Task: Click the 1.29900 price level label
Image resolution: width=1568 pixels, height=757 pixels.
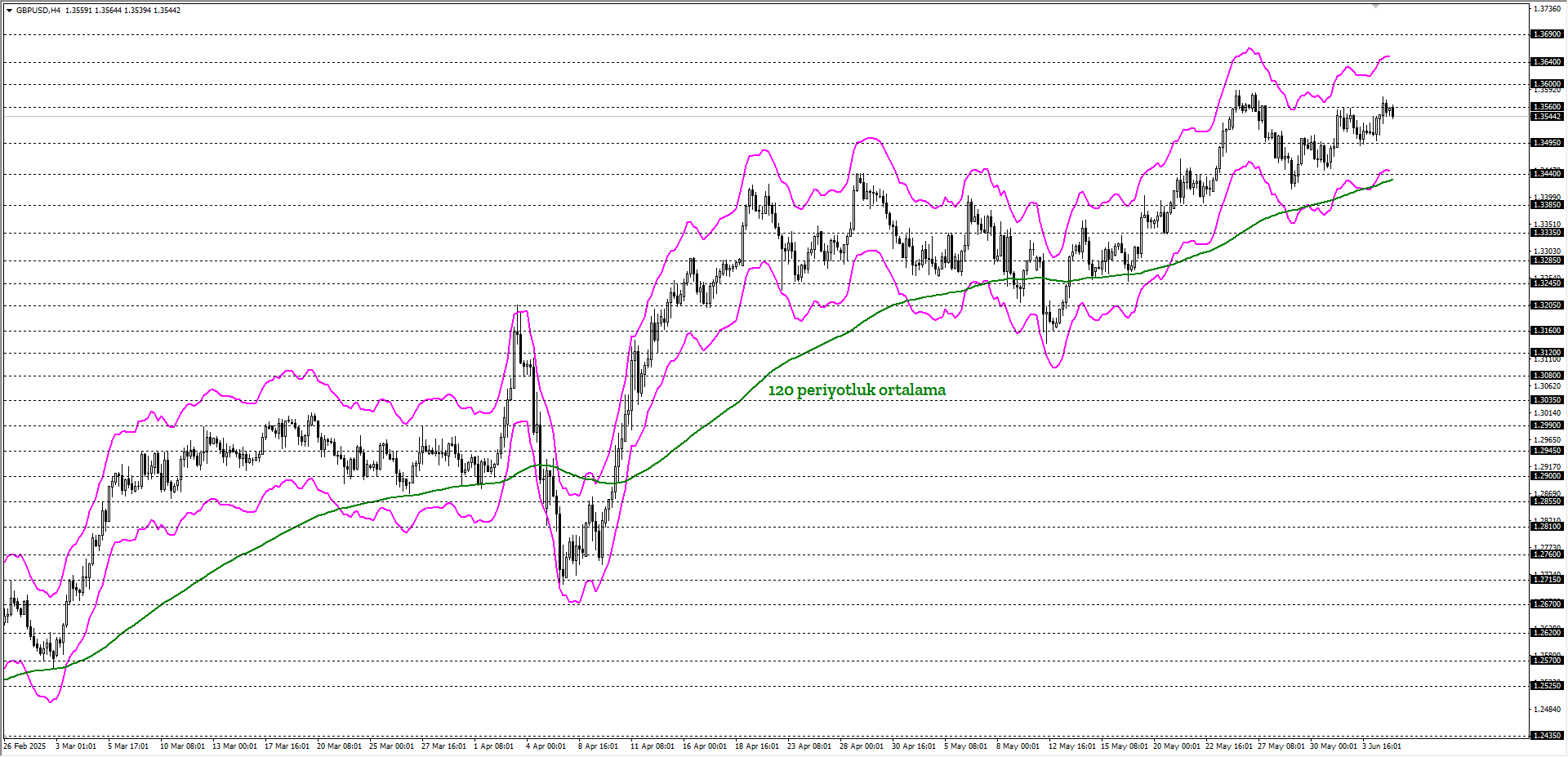Action: 1546,425
